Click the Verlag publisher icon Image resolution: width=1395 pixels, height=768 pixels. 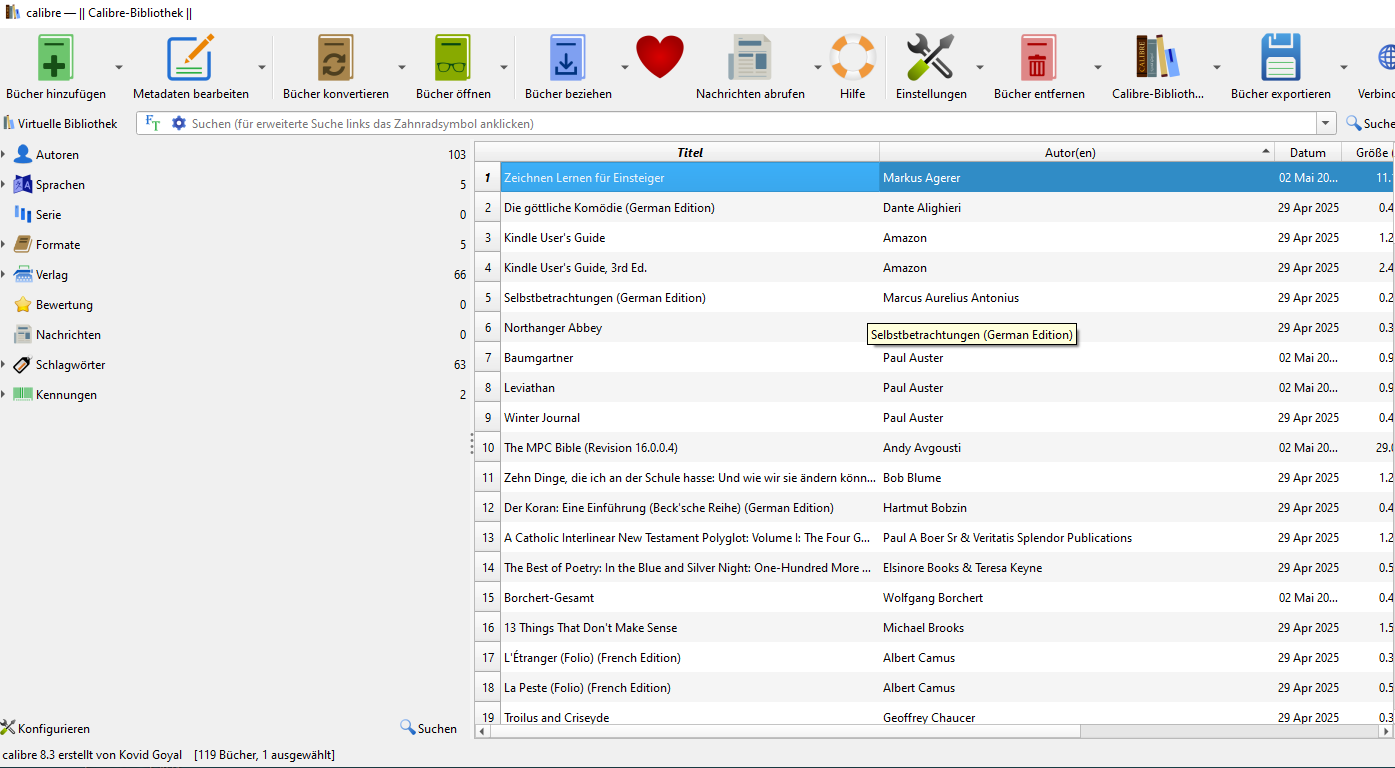(23, 275)
